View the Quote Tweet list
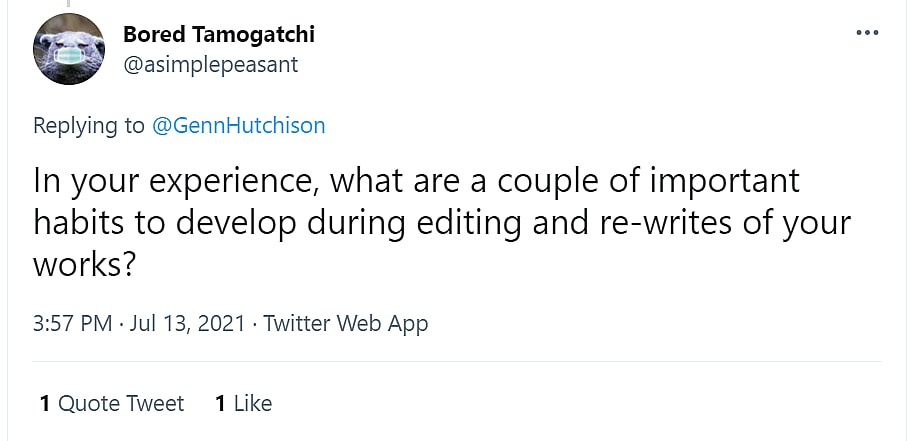 pos(121,403)
